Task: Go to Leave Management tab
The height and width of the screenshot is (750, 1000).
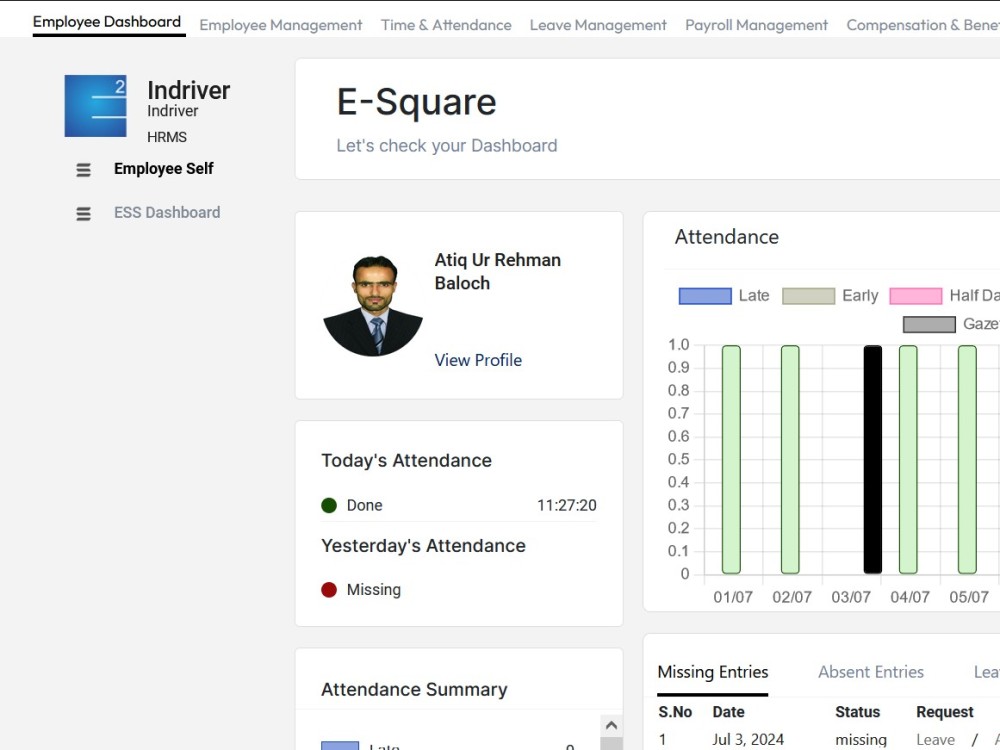Action: (x=598, y=25)
